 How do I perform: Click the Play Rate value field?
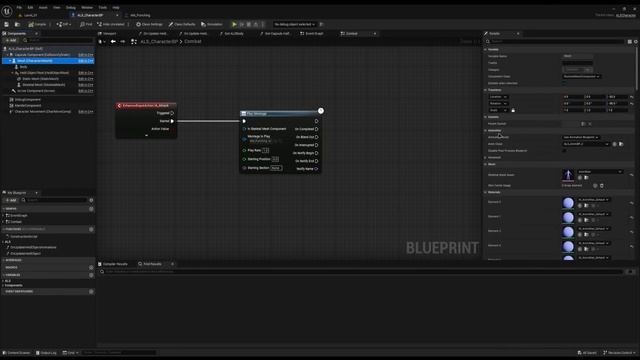pos(266,151)
